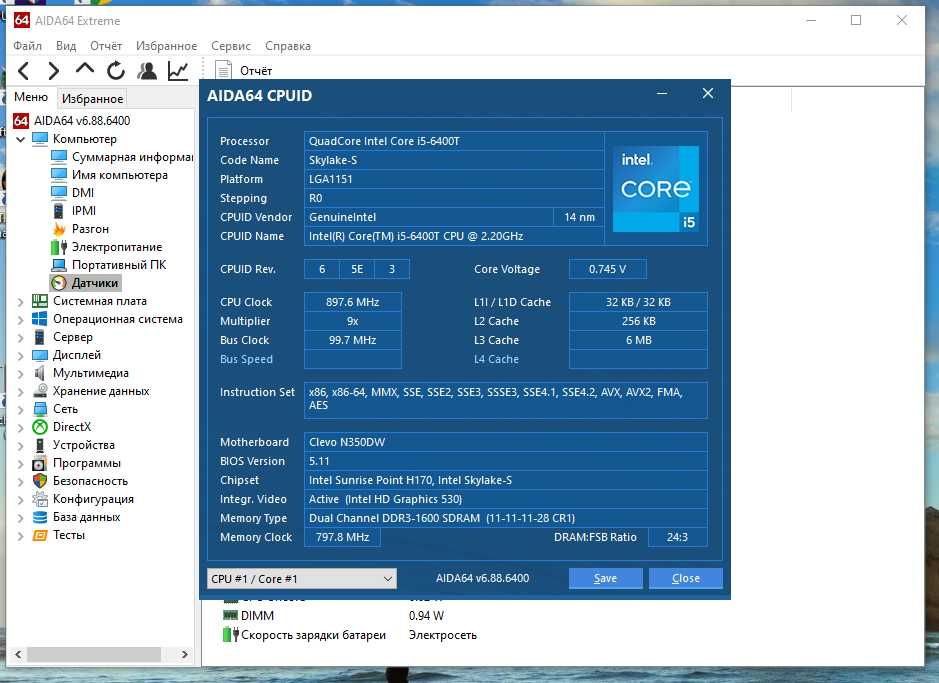Click the Дисплей monitor icon
This screenshot has width=939, height=683.
click(40, 355)
